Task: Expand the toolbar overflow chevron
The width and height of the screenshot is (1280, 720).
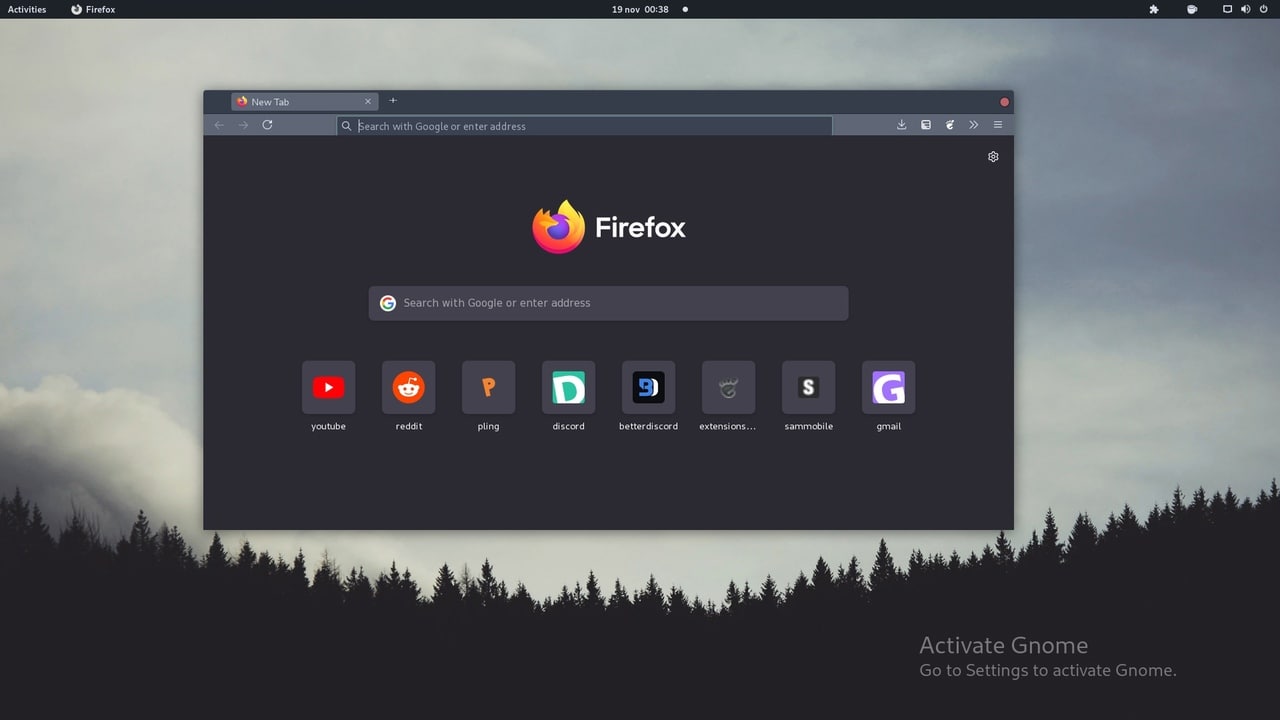Action: click(x=974, y=125)
